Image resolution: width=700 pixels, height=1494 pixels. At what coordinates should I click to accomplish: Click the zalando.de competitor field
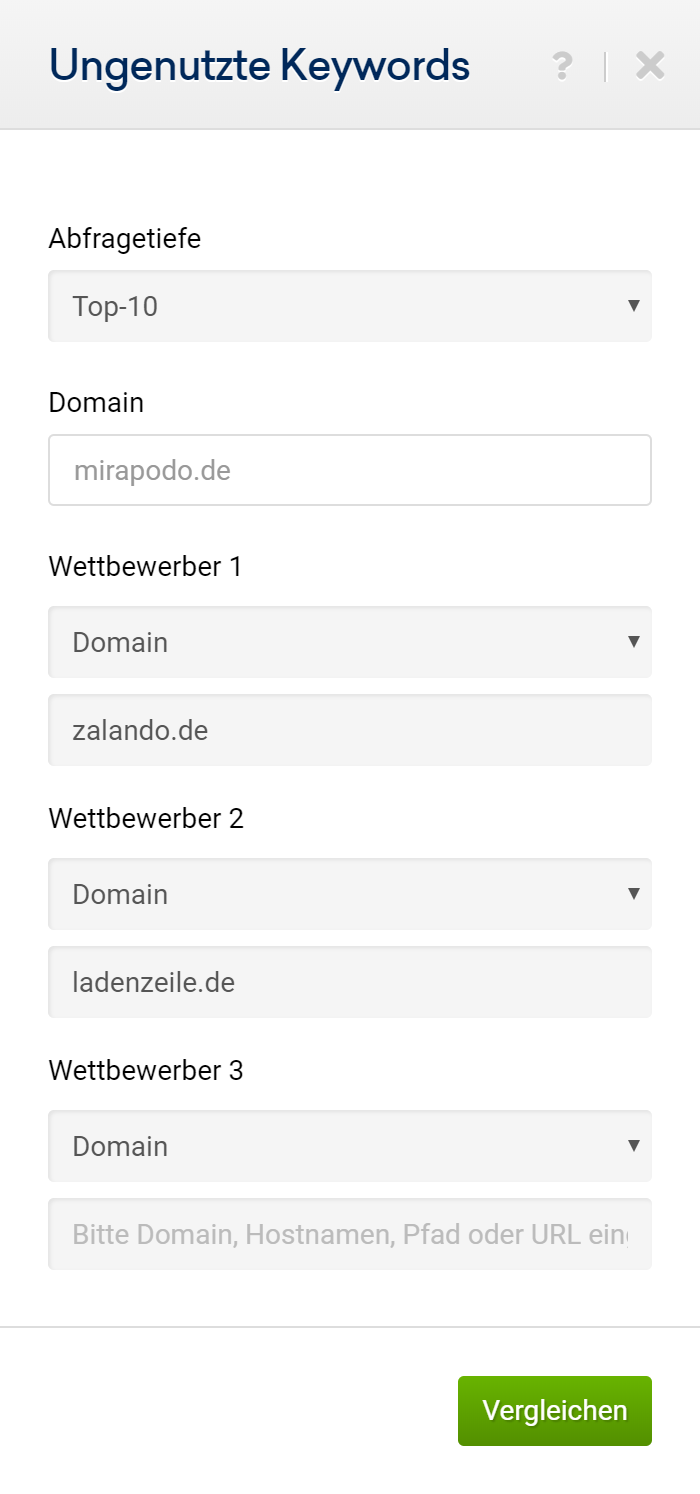click(350, 730)
